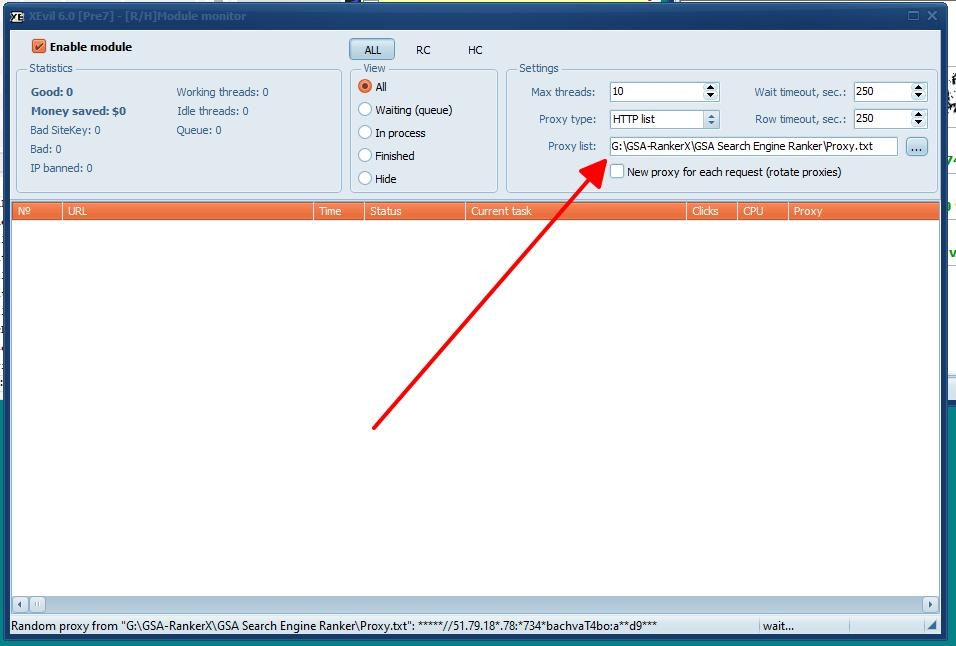Maximize the Module monitor window

[x=913, y=16]
